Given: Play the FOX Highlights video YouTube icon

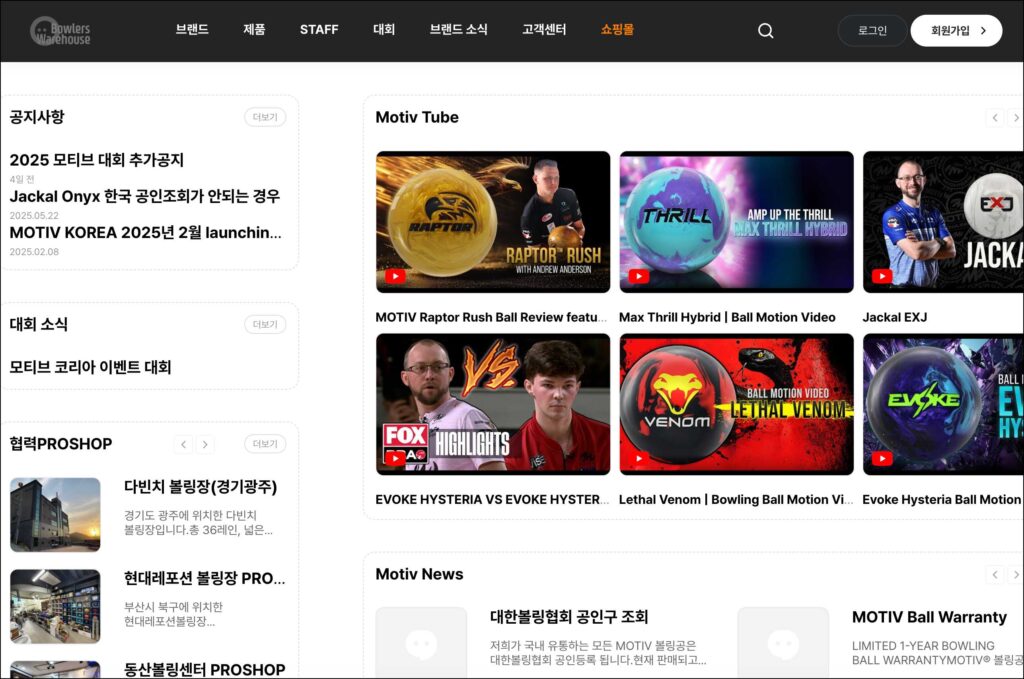Looking at the screenshot, I should click(x=395, y=458).
